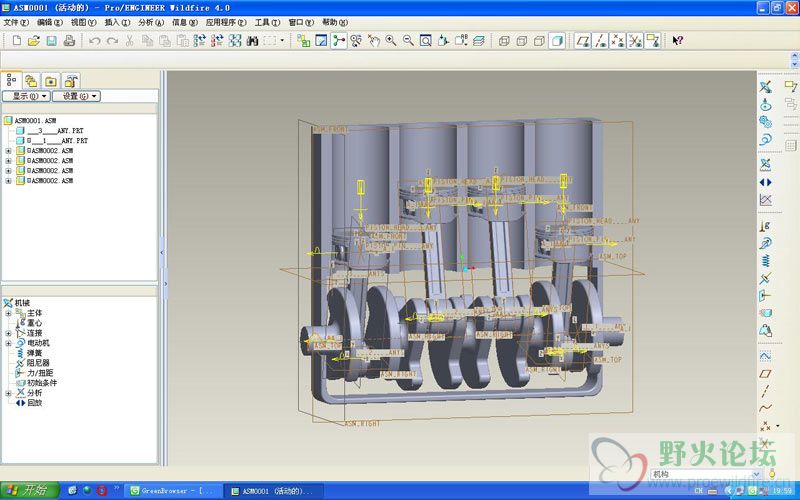Open the 分析 menu
Screen dimensions: 800x500
pyautogui.click(x=151, y=22)
